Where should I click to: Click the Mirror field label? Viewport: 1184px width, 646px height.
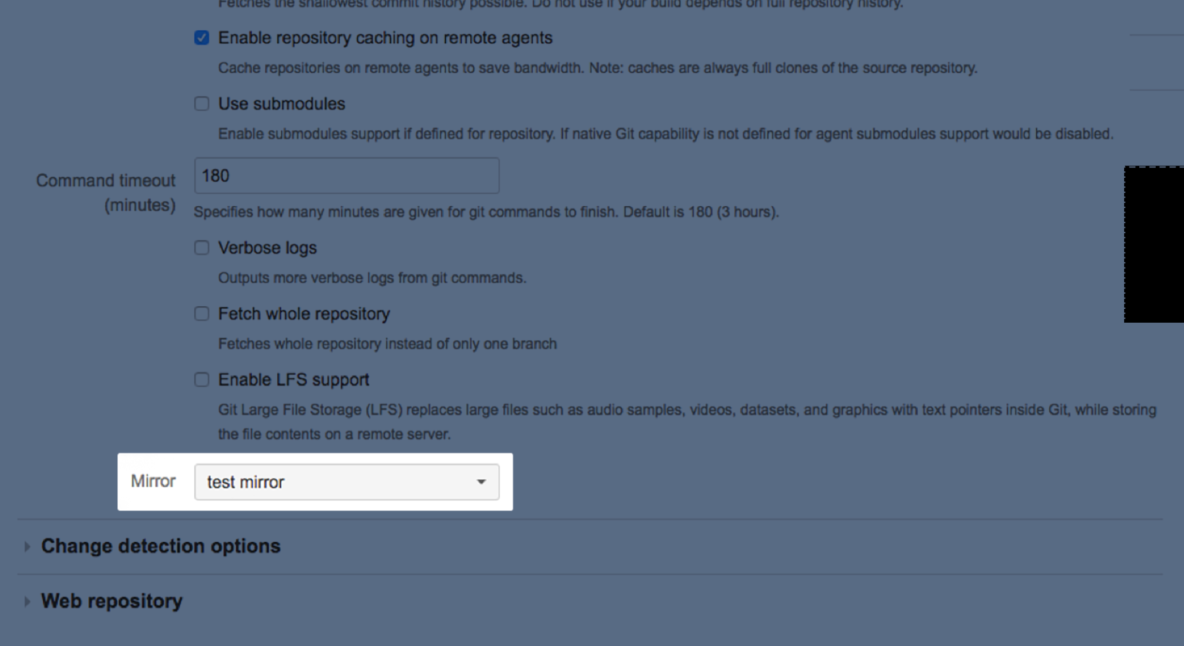tap(153, 481)
